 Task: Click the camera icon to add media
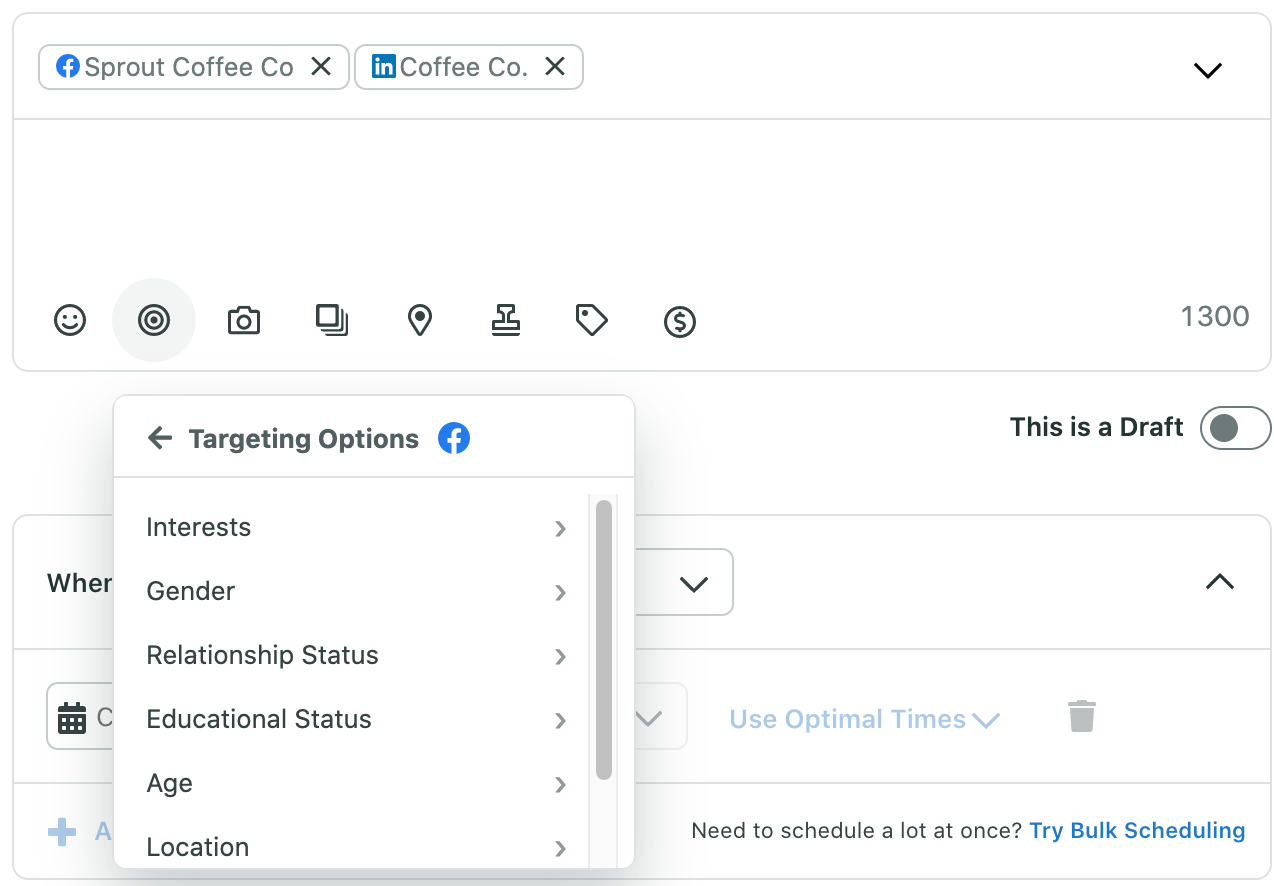click(x=244, y=321)
